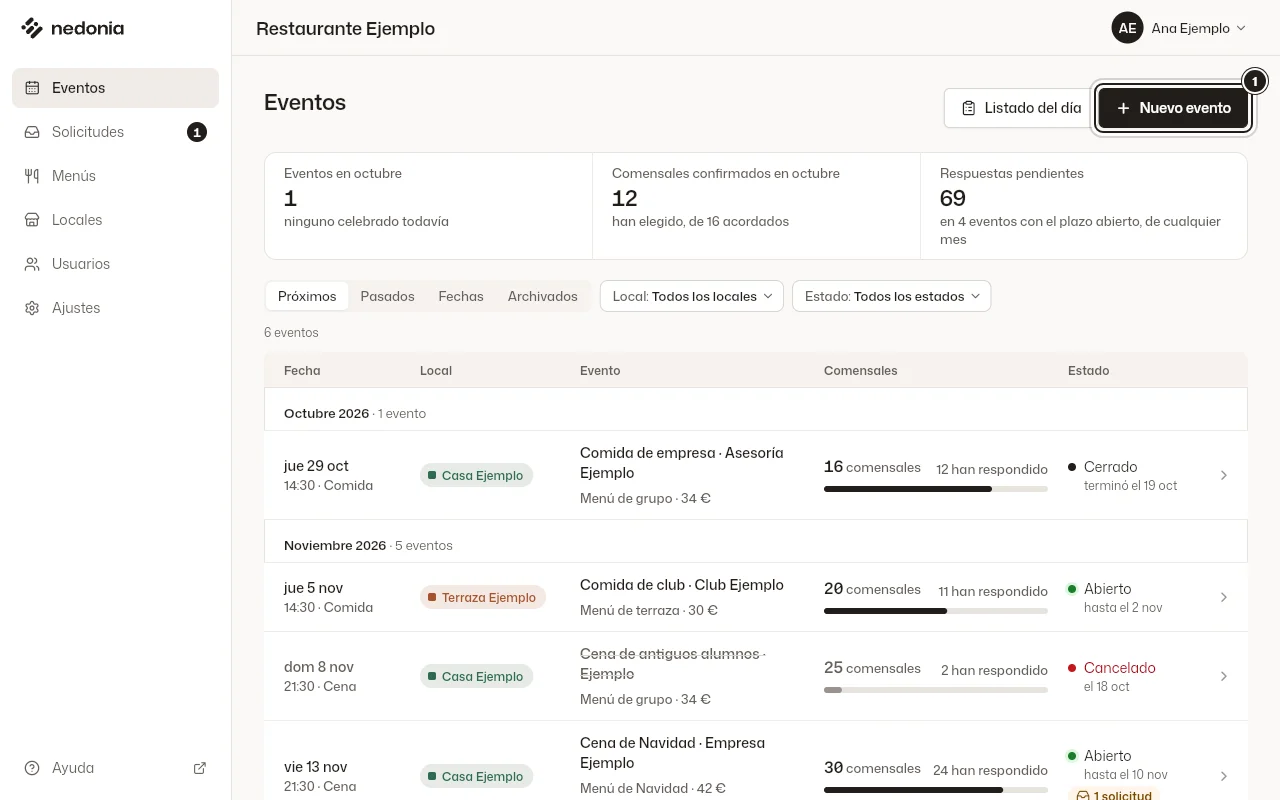This screenshot has width=1280, height=800.
Task: Click the Solicitudes badge showing 1
Action: pos(197,132)
